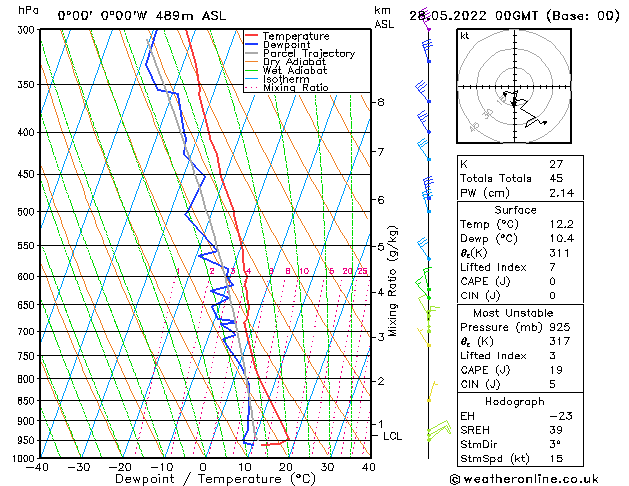Click the Most Unstable 'CIN (J)' label
629x486 pixels.
480,384
